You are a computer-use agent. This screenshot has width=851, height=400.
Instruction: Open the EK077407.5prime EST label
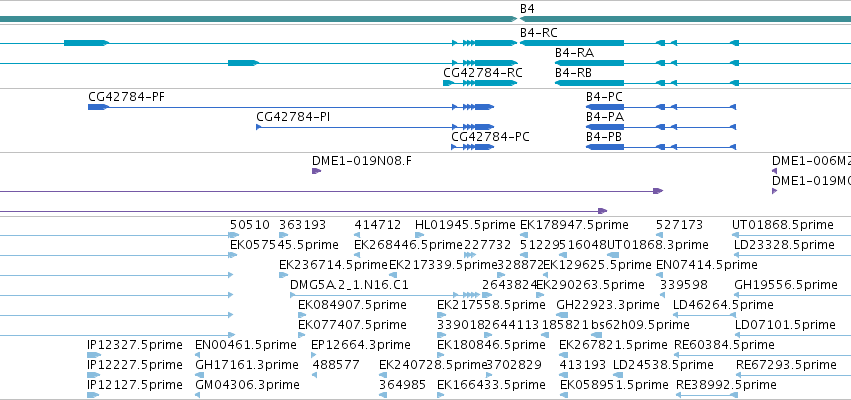coord(352,325)
